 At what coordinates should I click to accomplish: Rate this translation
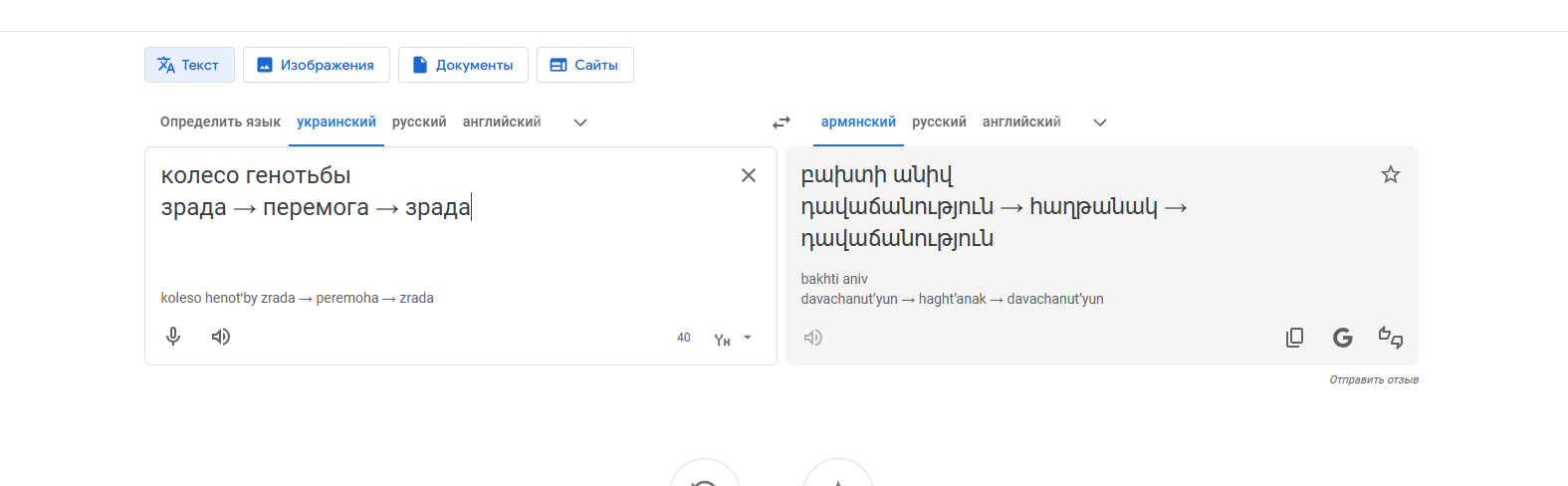tap(1391, 338)
